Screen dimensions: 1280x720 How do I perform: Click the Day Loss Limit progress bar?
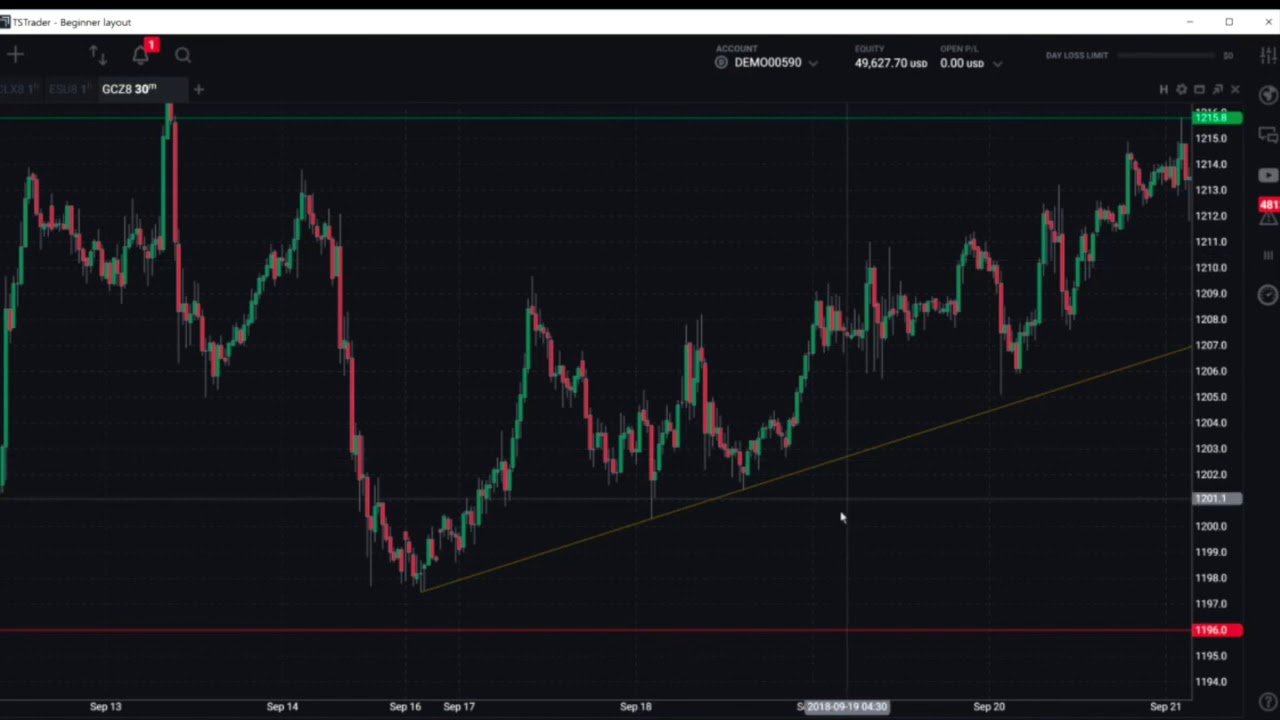coord(1167,55)
